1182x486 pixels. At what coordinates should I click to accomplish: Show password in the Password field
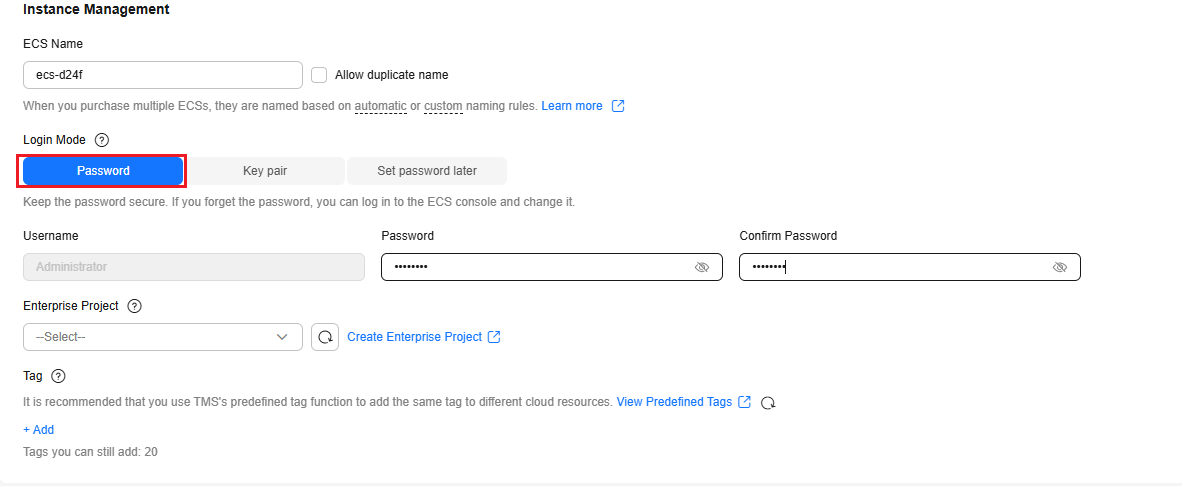pos(701,268)
